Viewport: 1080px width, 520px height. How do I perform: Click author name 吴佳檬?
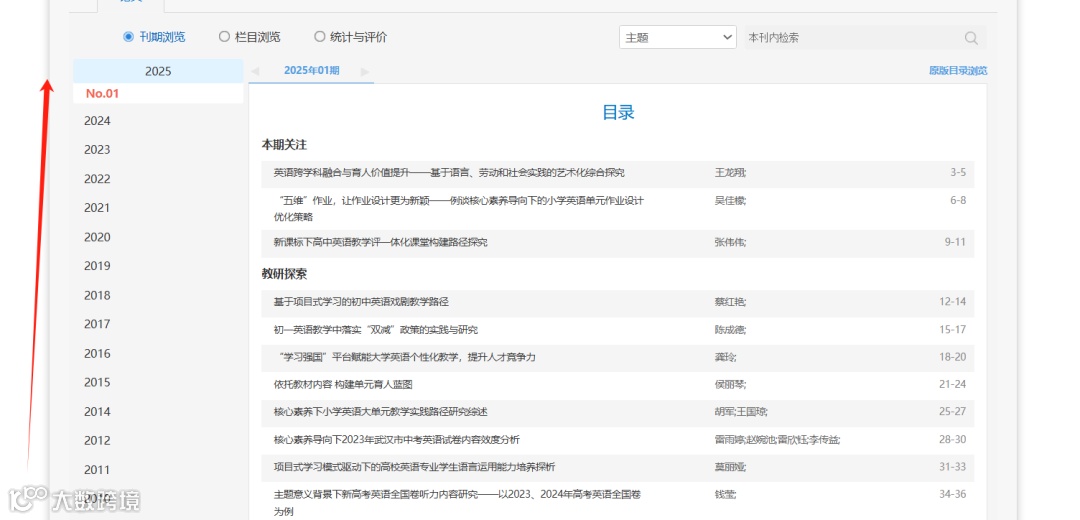[730, 200]
